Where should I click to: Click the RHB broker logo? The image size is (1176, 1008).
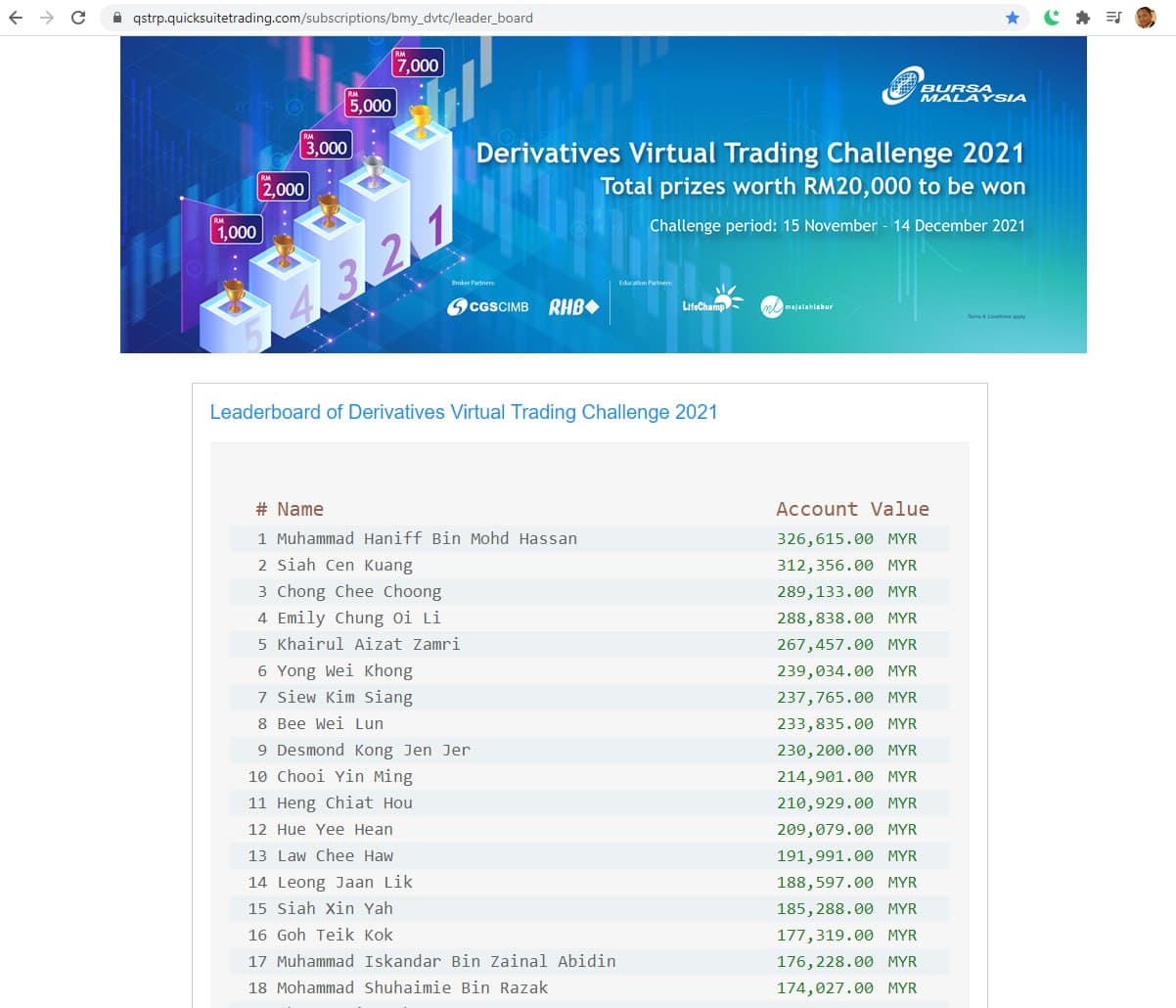[573, 307]
